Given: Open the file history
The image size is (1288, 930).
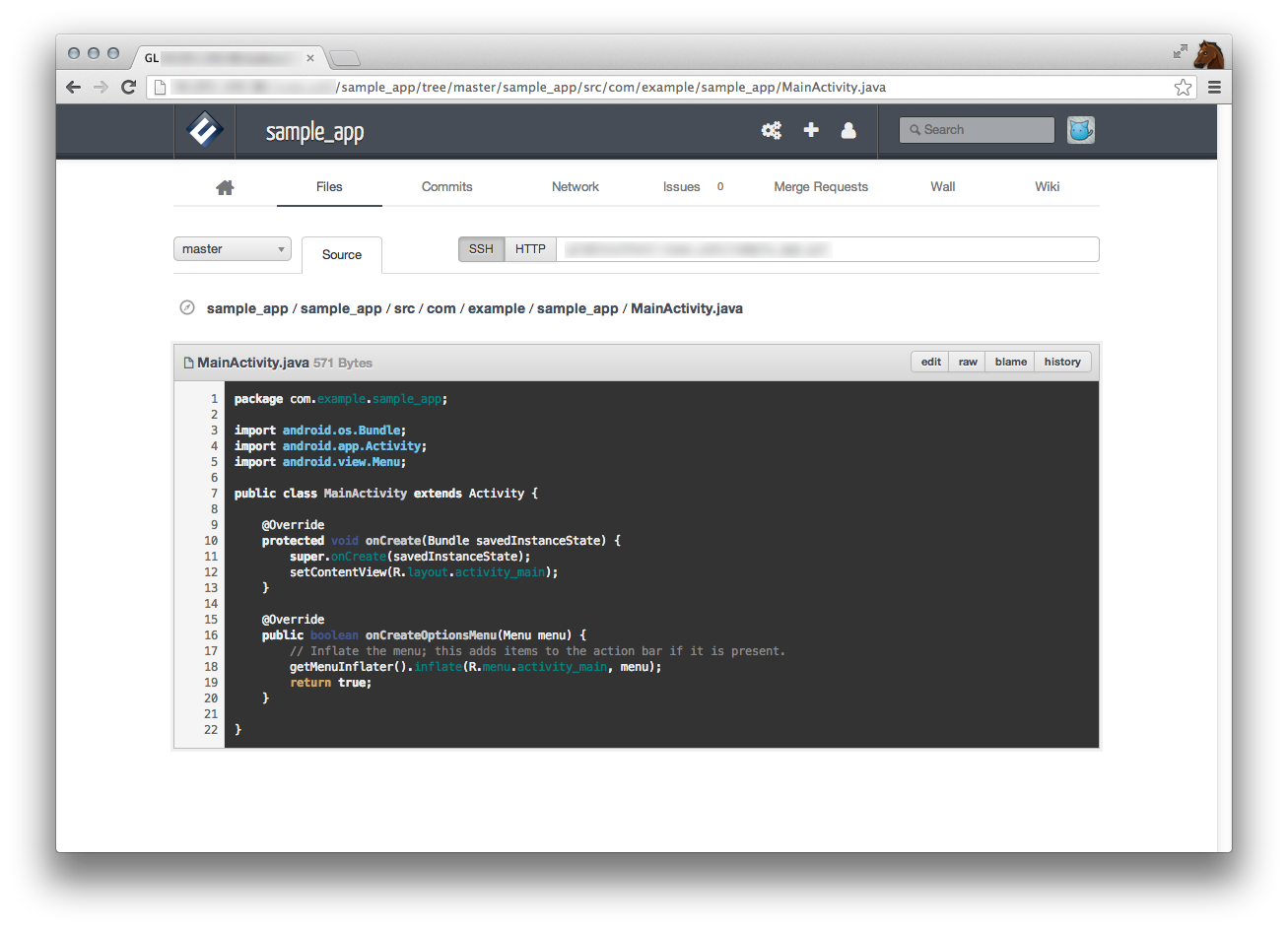Looking at the screenshot, I should click(x=1062, y=363).
